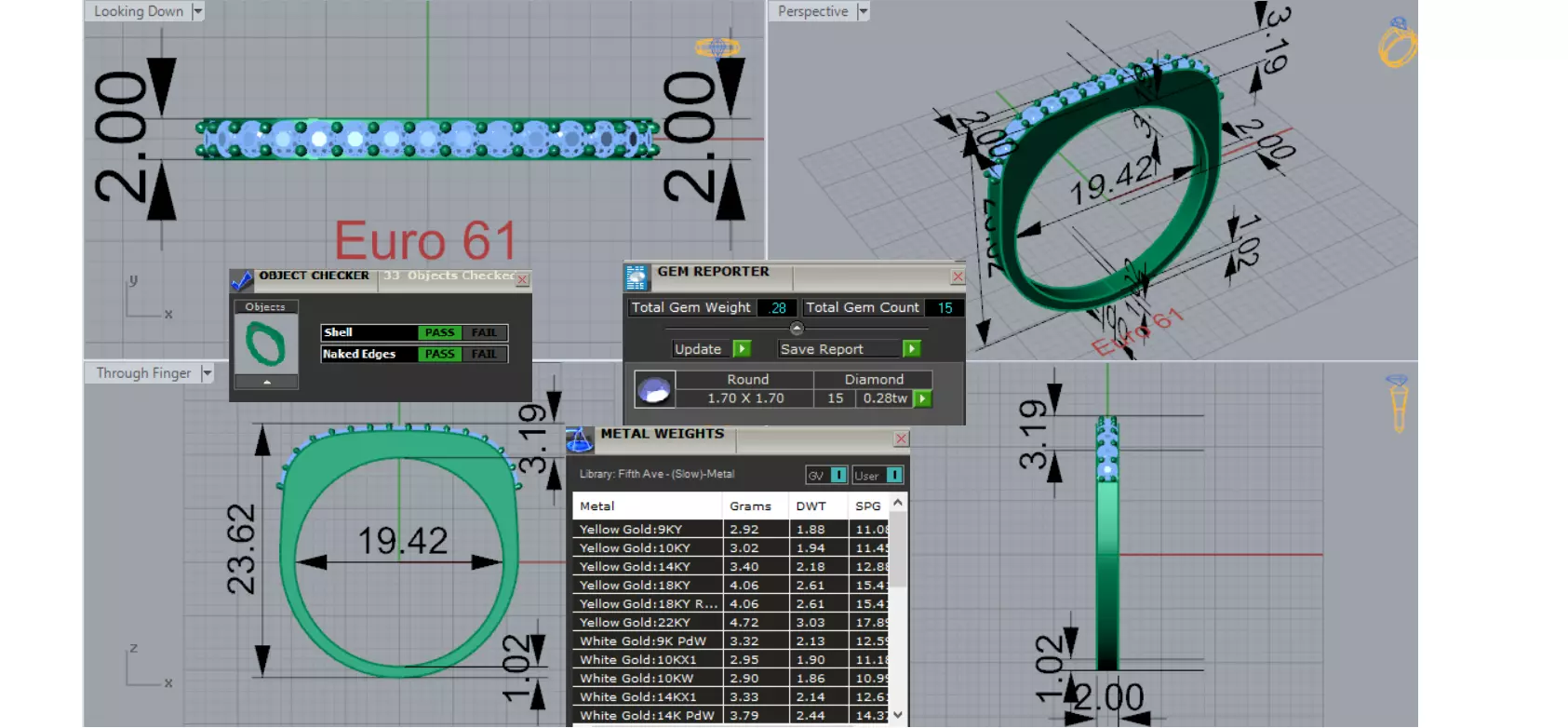Toggle the GV metal library switch
The image size is (1568, 728).
point(838,476)
